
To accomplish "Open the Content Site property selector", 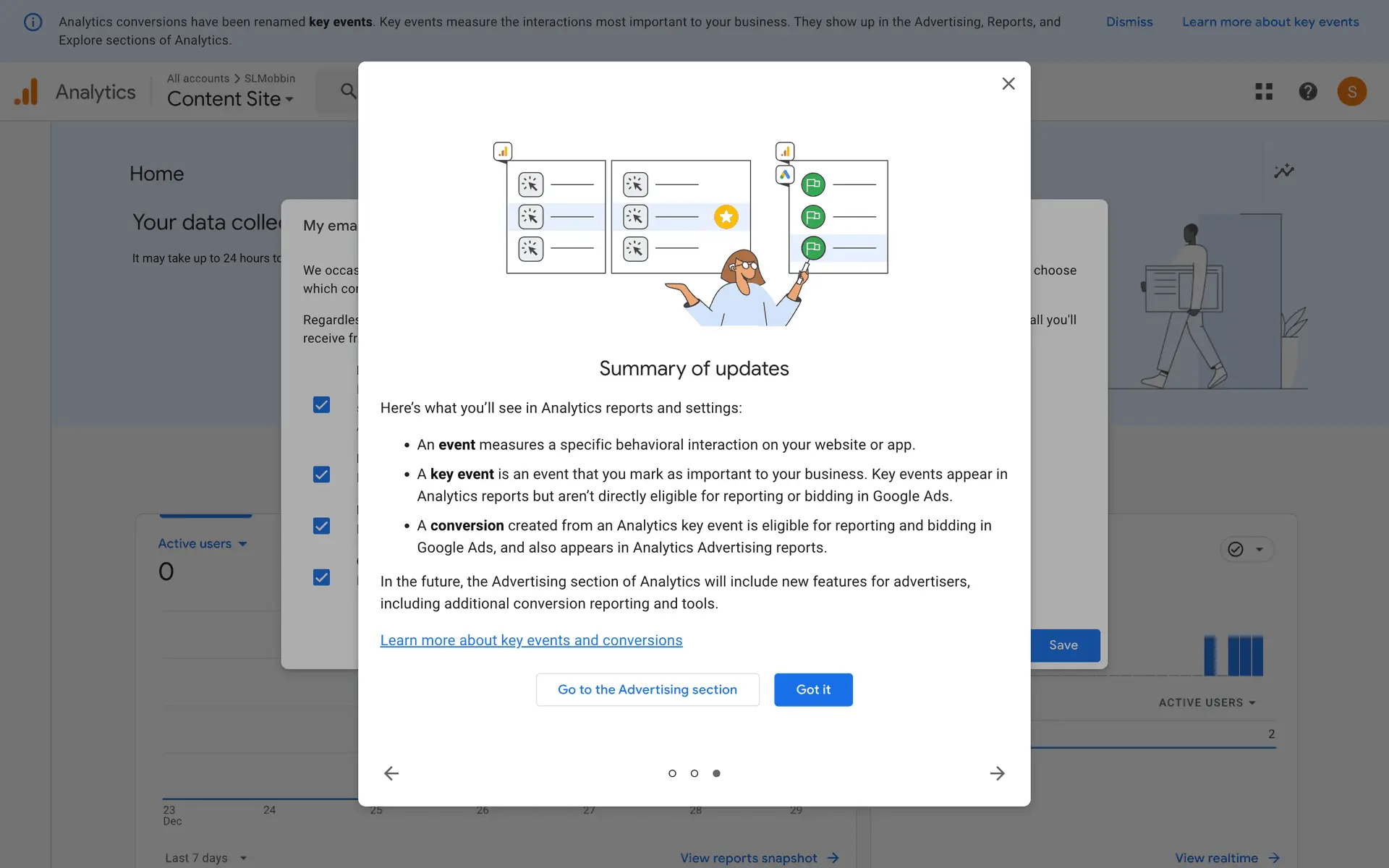I will pos(230,99).
